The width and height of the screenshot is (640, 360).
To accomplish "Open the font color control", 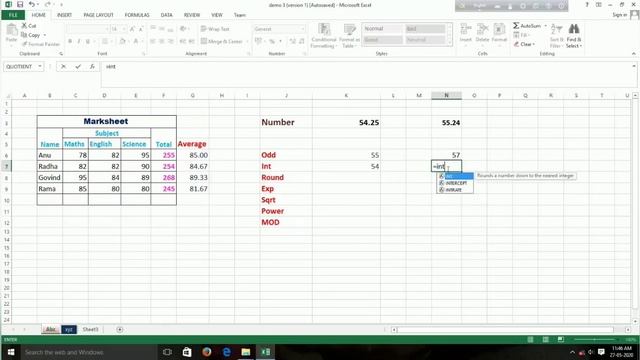I will tap(136, 41).
